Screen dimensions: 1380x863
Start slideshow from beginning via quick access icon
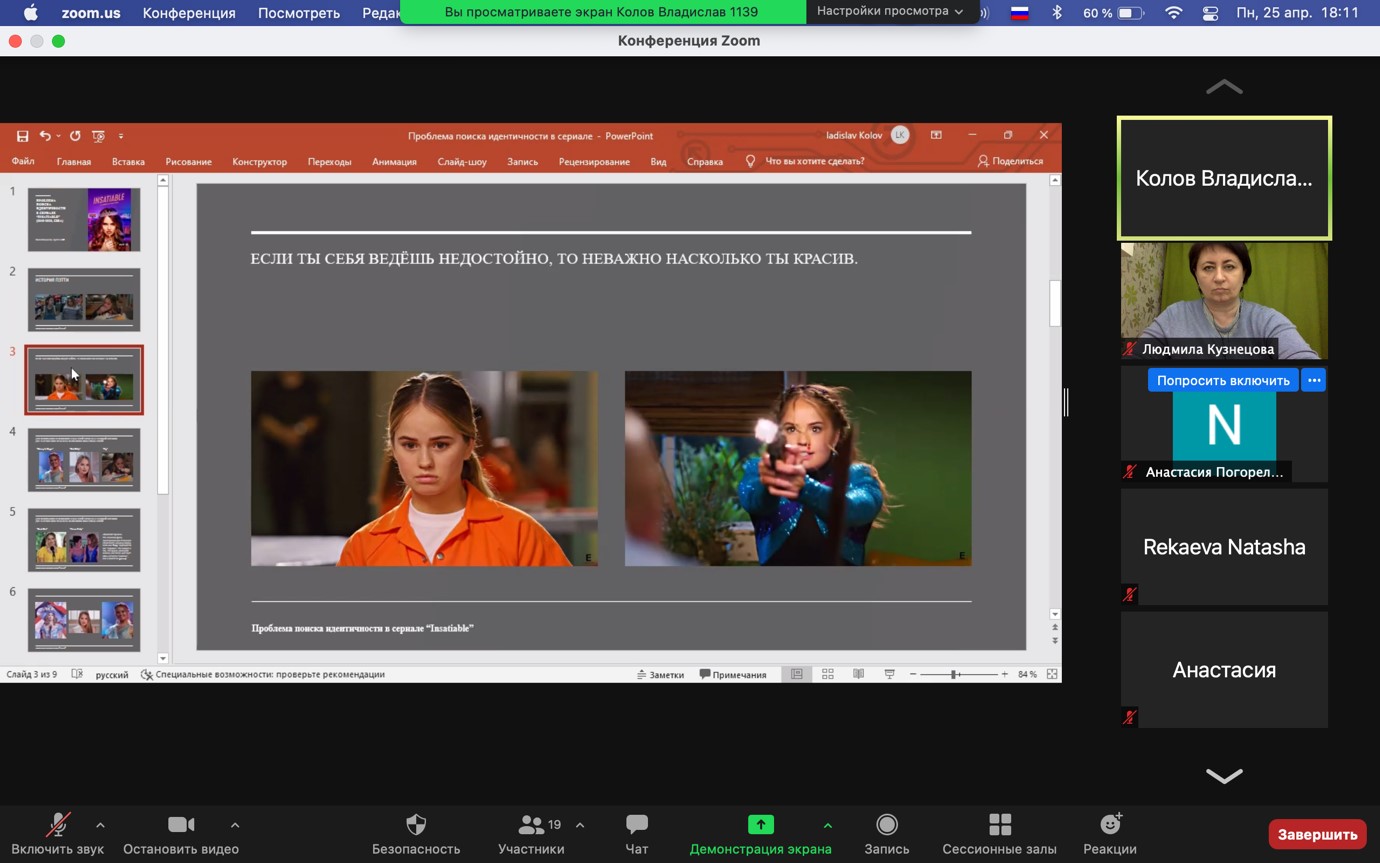(x=98, y=136)
